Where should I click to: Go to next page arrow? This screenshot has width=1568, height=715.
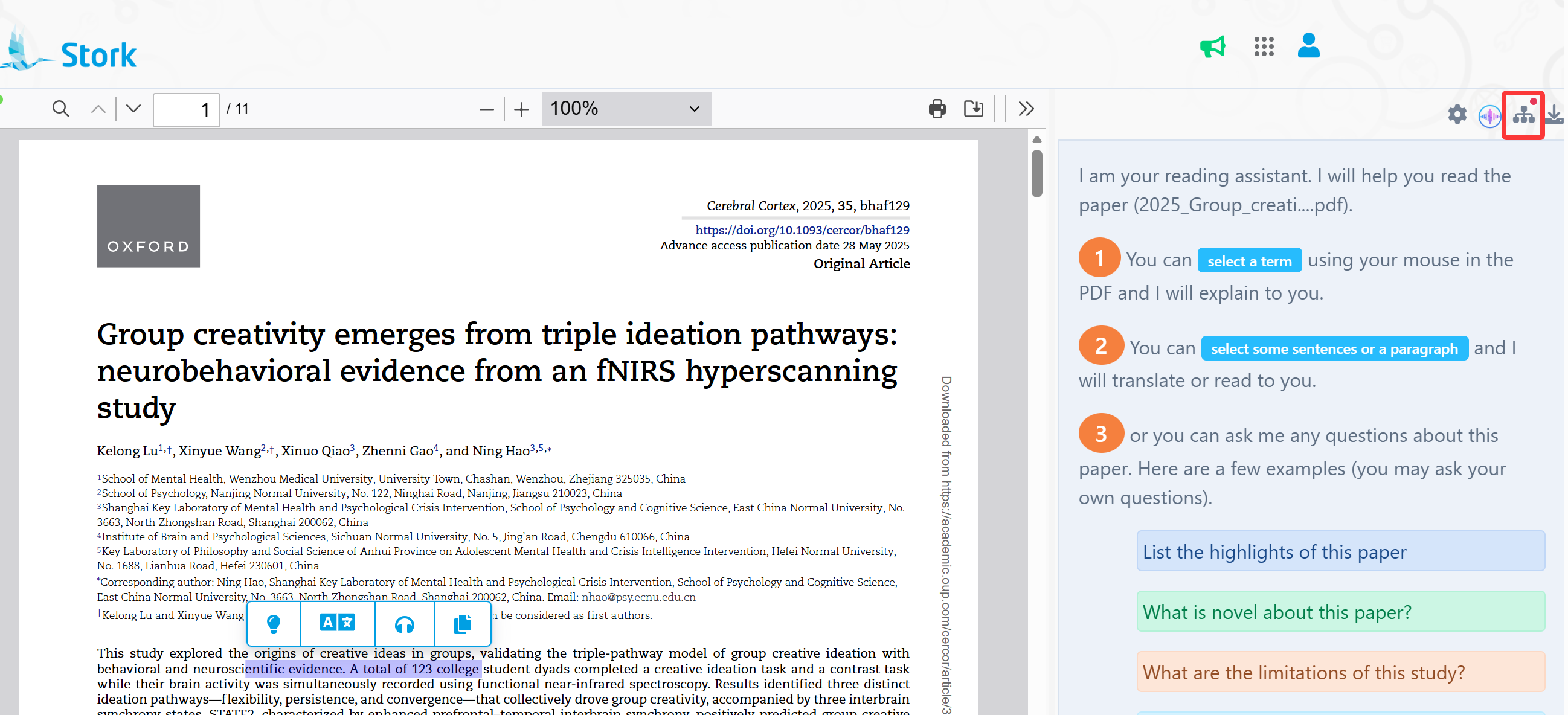click(133, 109)
